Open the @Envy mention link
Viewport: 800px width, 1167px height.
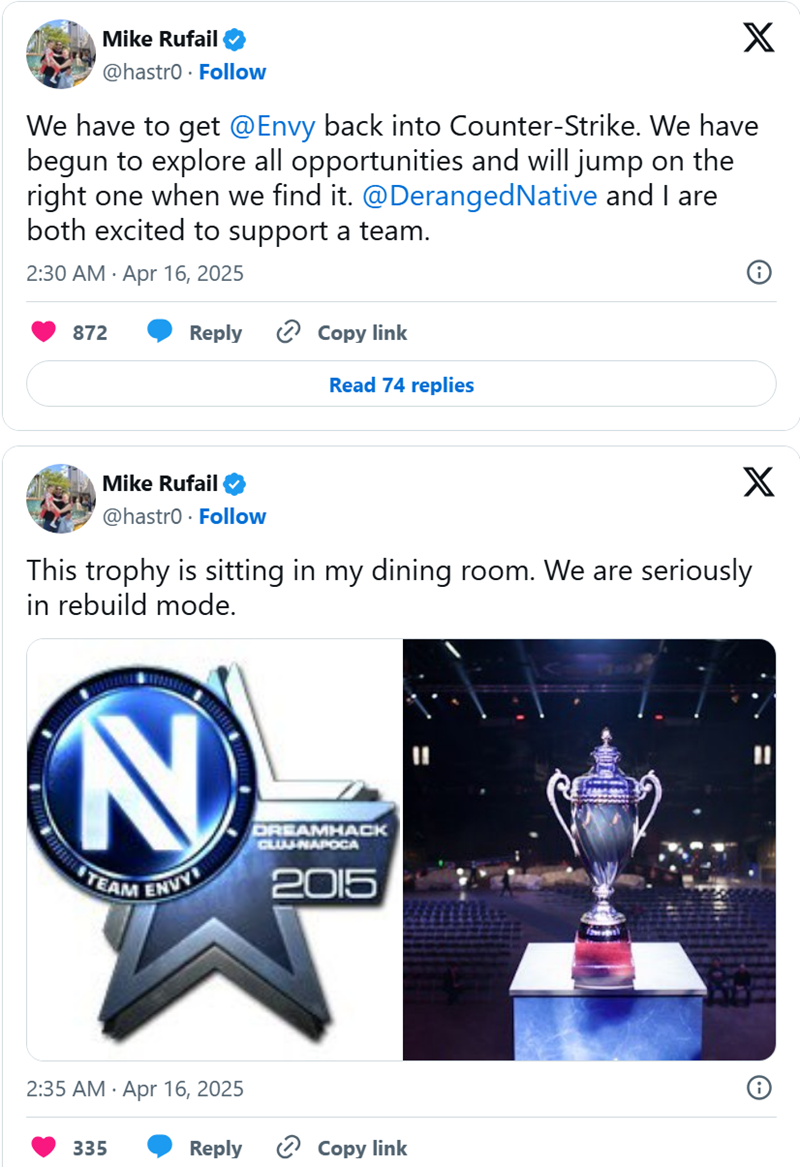point(273,127)
